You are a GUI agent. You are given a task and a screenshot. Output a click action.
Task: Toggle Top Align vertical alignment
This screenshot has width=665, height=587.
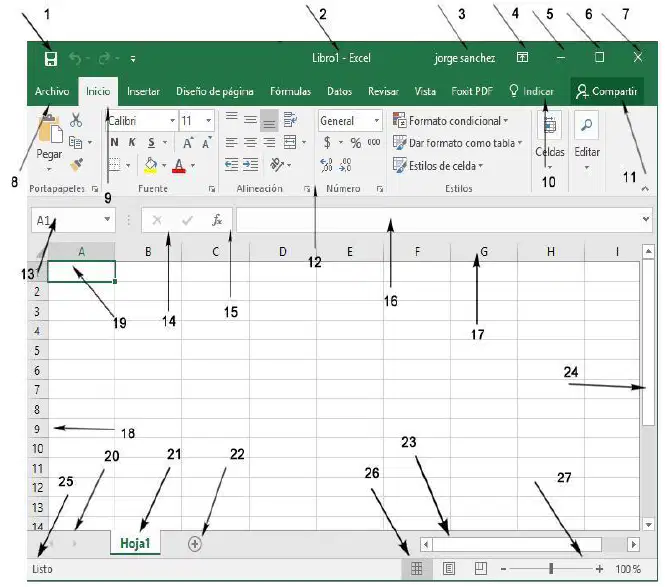click(x=232, y=118)
